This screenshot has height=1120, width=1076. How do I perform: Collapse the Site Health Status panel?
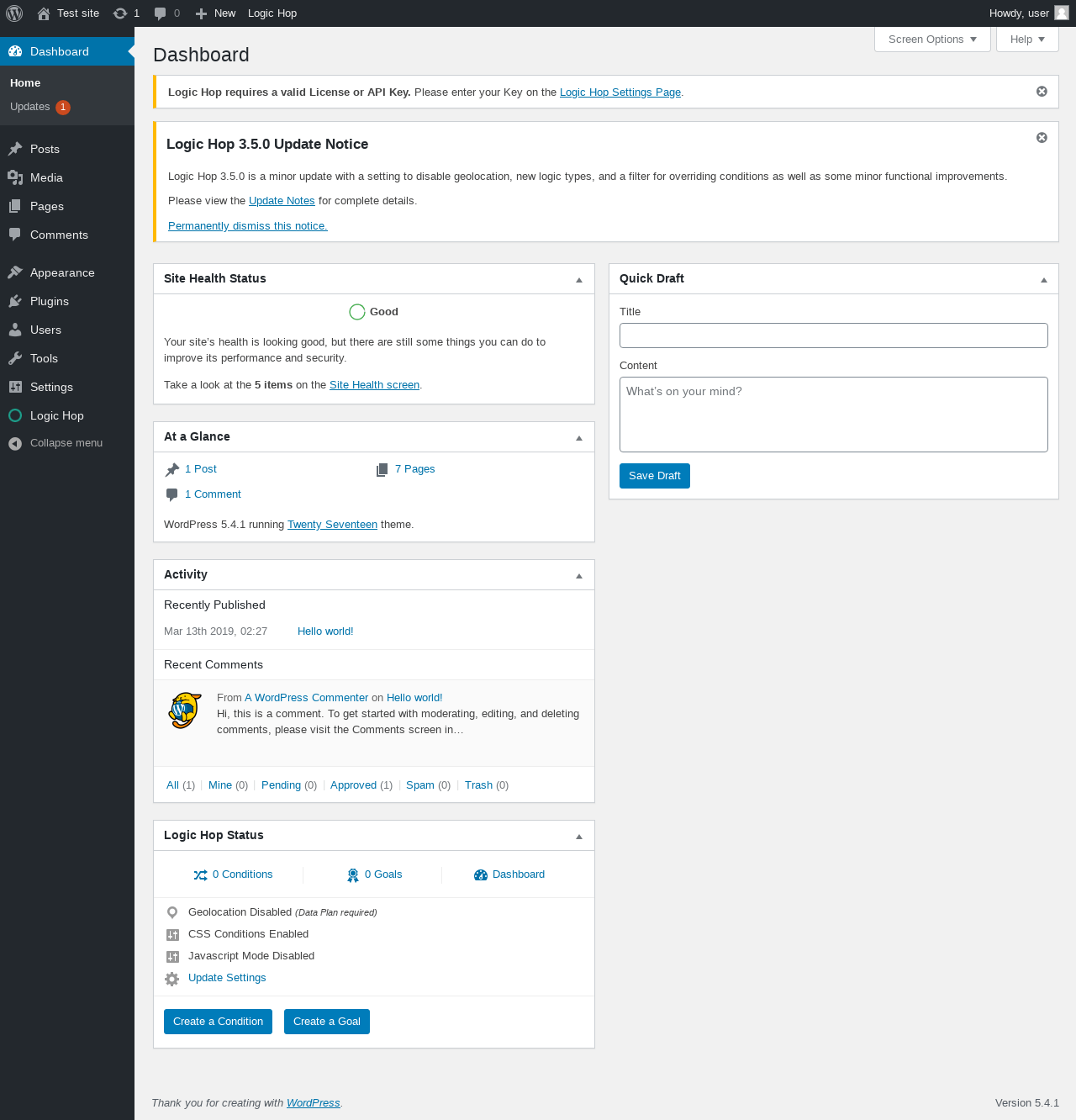coord(579,279)
